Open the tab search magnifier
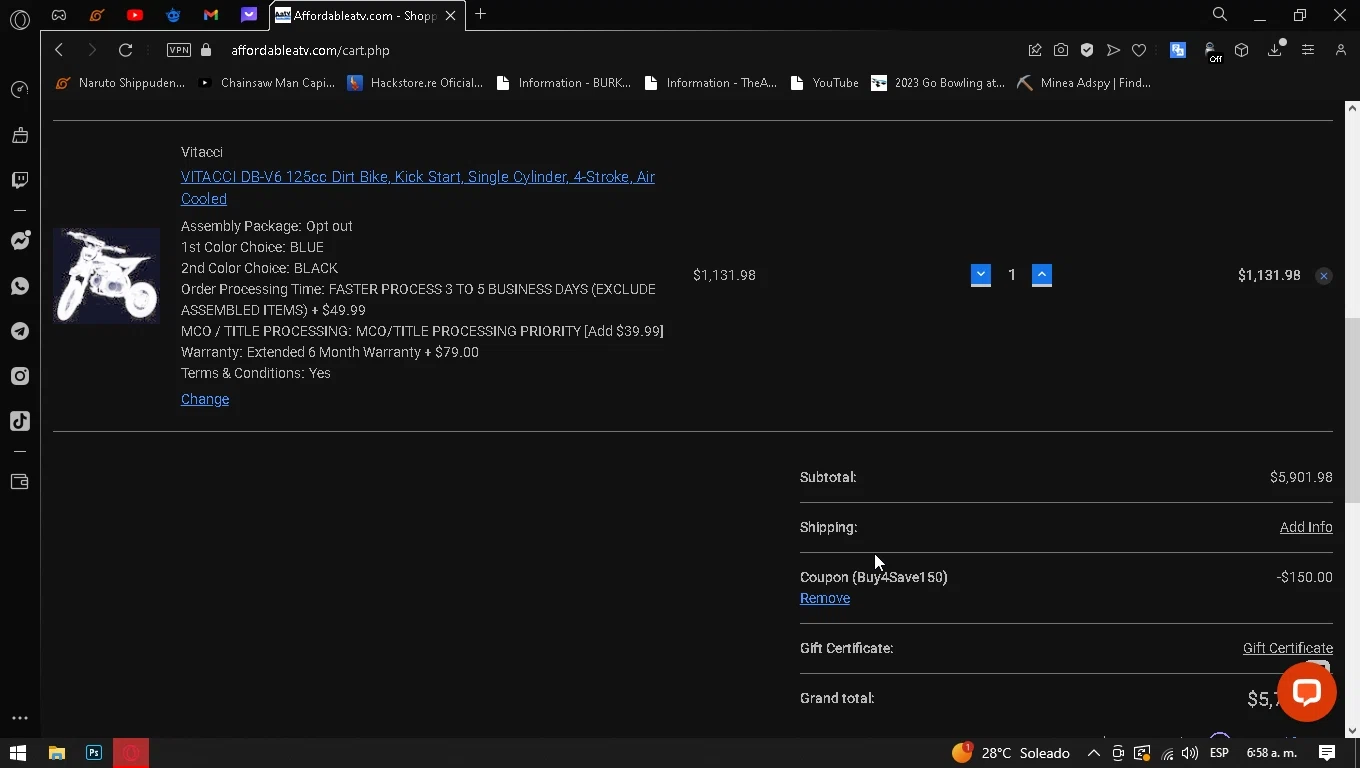The height and width of the screenshot is (768, 1360). tap(1220, 14)
